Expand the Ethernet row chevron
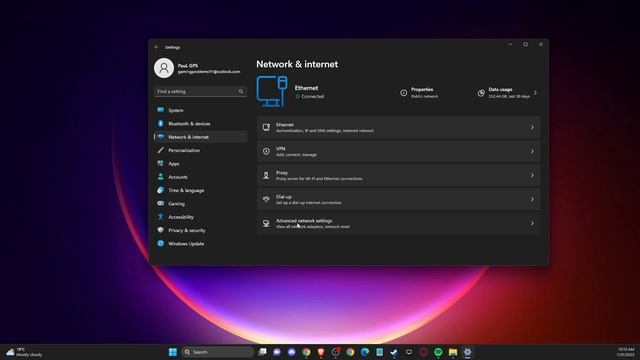The height and width of the screenshot is (360, 640). pyautogui.click(x=532, y=127)
